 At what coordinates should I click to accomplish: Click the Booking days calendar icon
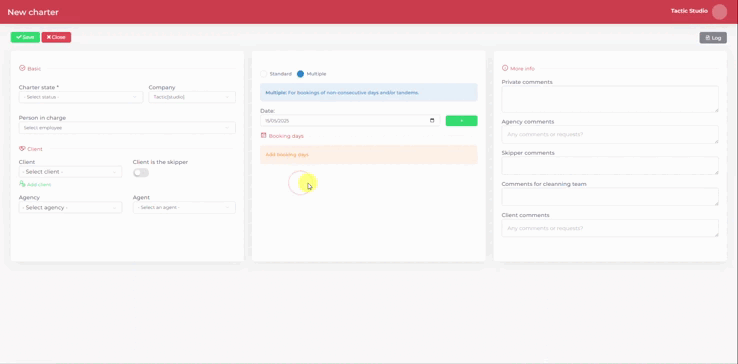(263, 135)
